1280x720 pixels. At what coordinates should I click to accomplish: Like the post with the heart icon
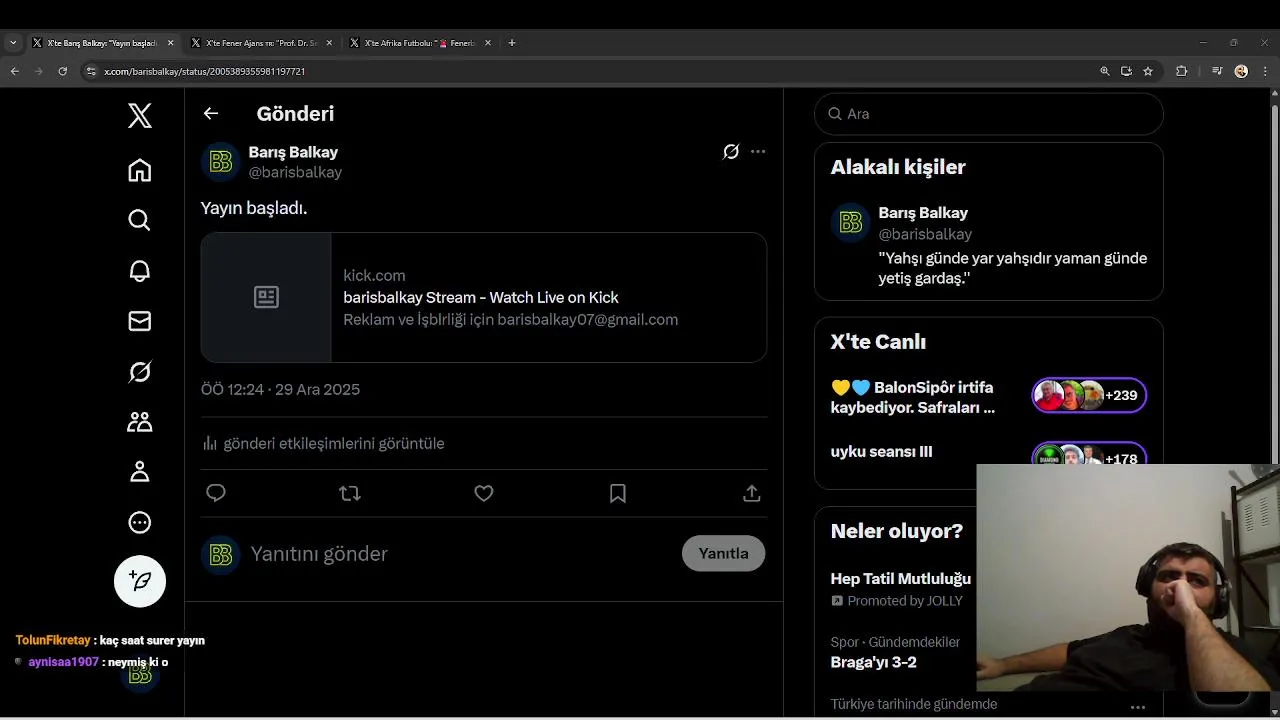(x=484, y=493)
